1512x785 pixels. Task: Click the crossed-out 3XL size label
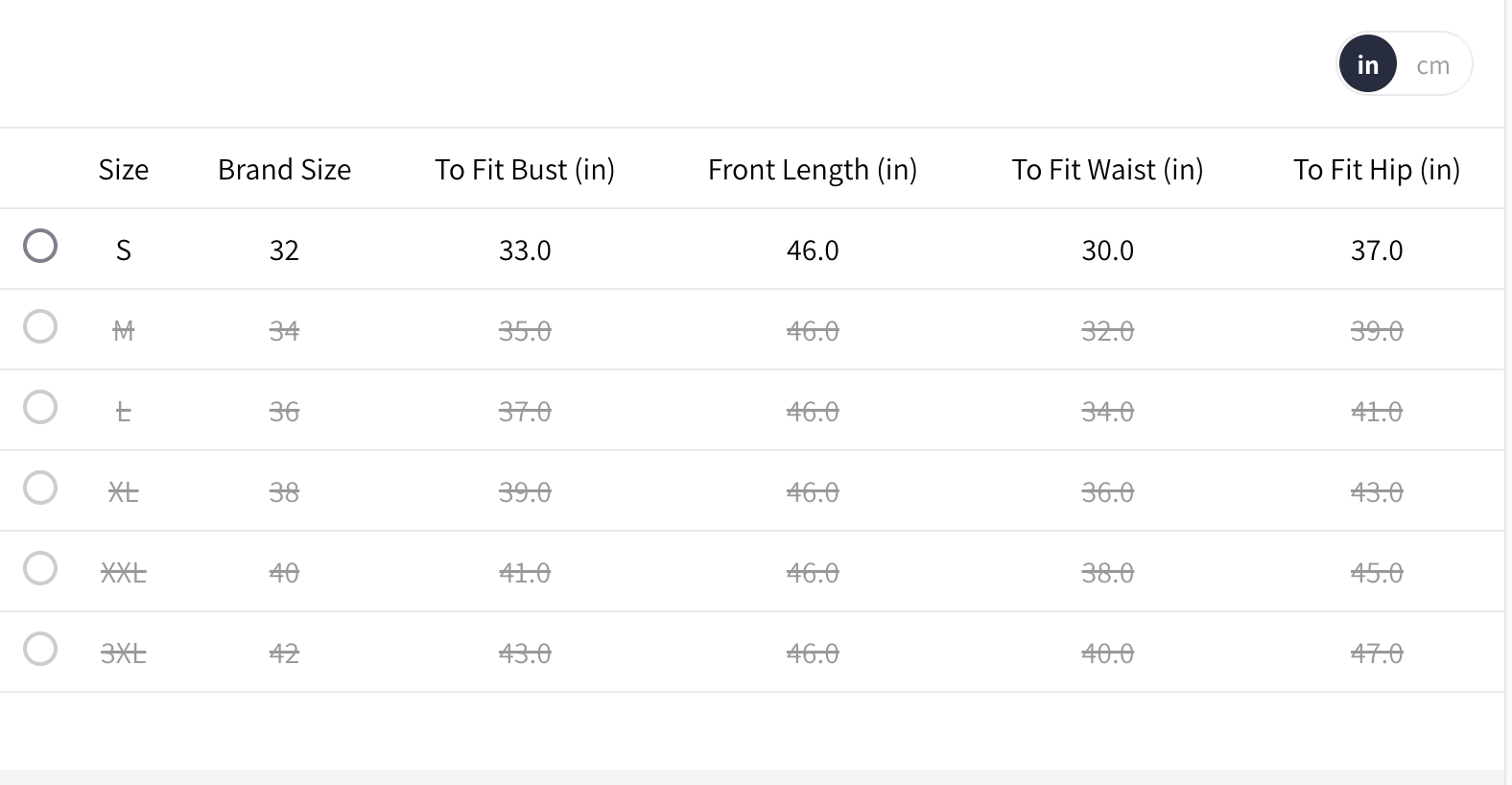tap(124, 654)
